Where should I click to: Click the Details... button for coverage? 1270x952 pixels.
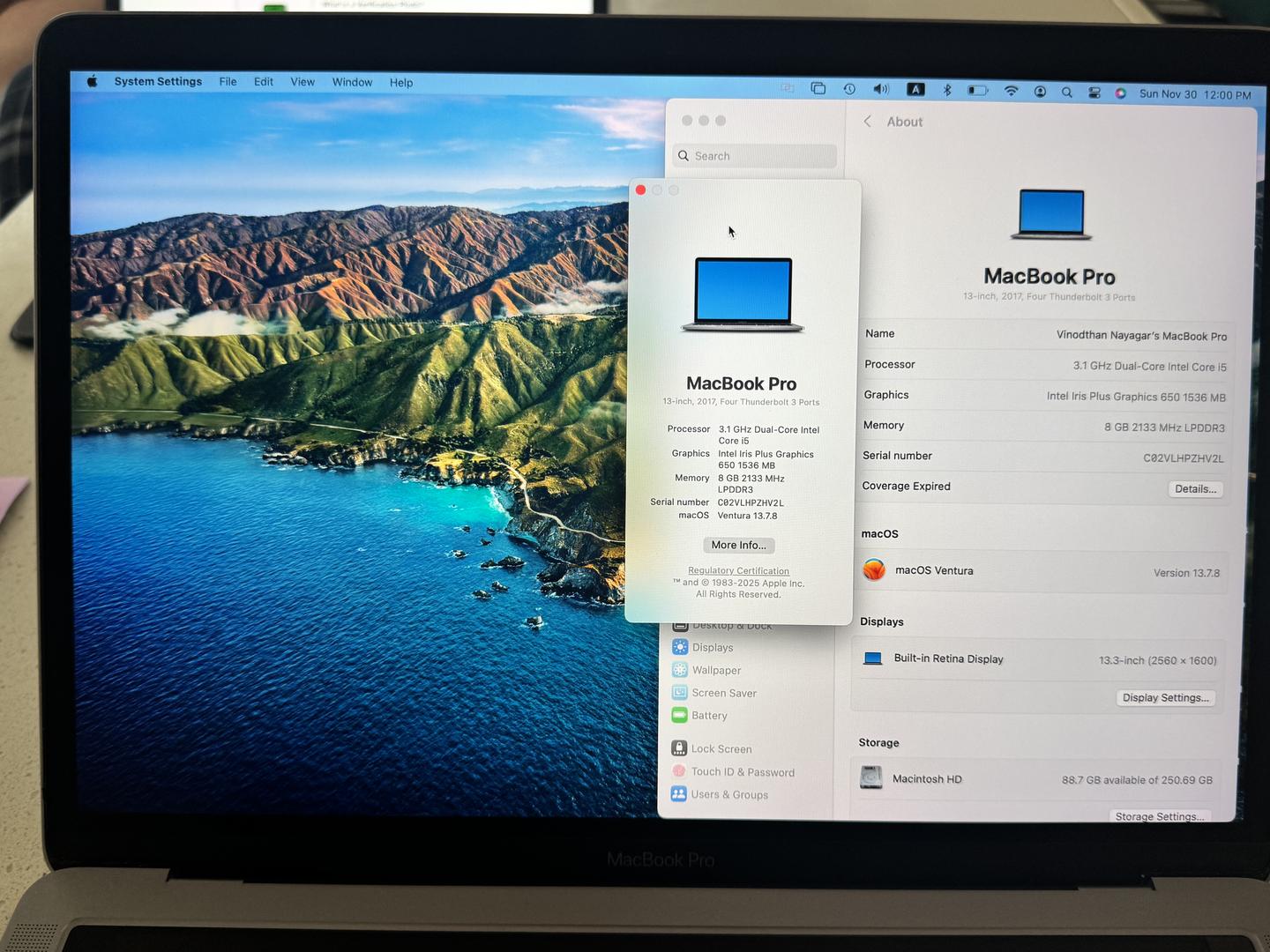[x=1196, y=489]
